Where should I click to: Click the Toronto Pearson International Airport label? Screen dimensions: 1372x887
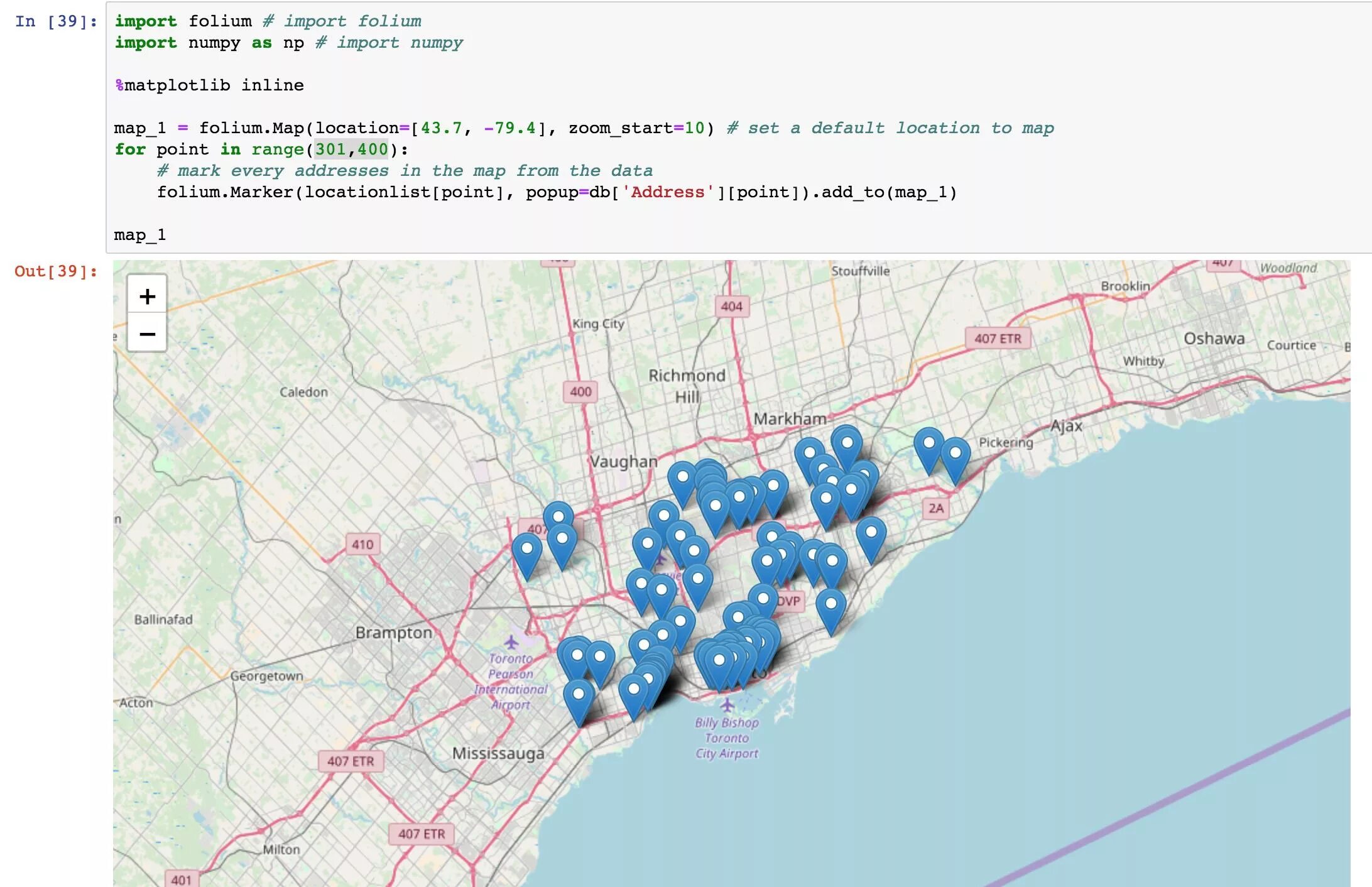(511, 682)
